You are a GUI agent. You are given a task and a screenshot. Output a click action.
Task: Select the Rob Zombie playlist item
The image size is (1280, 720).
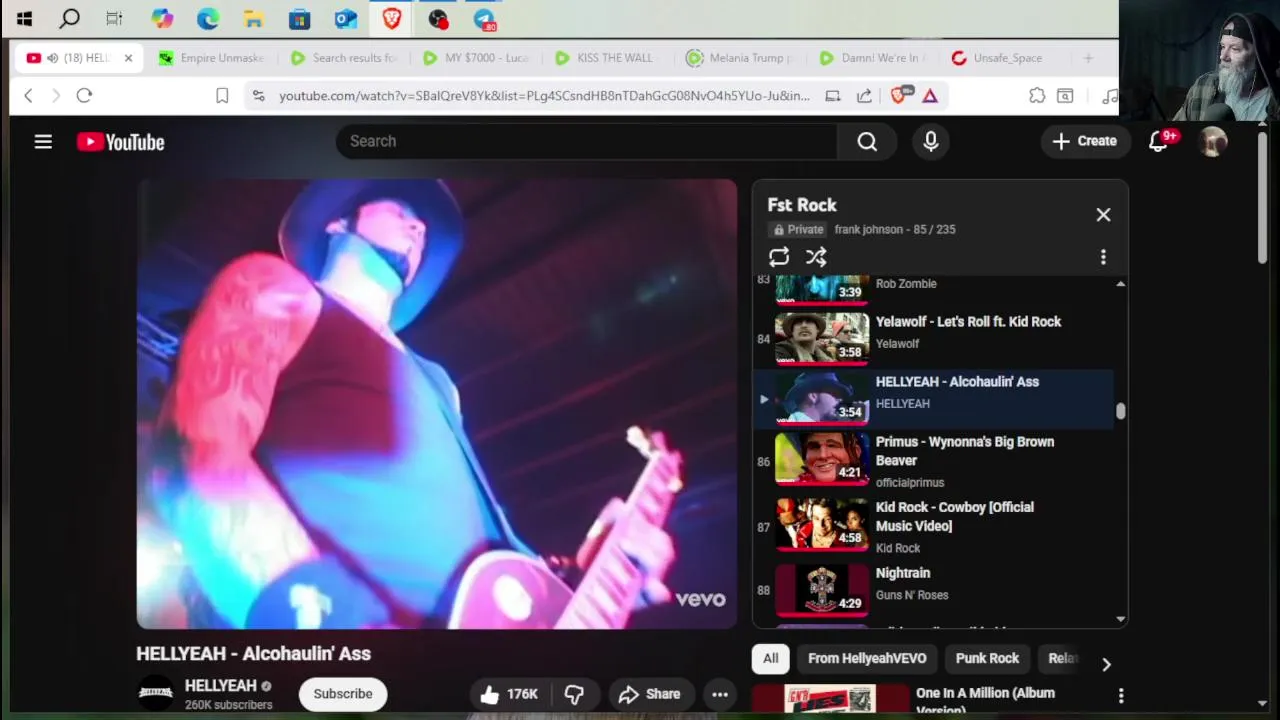point(934,289)
